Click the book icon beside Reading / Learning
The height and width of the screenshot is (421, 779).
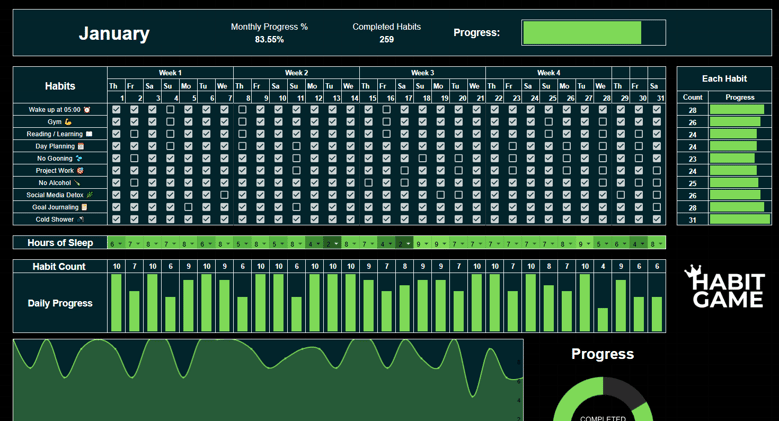(x=89, y=134)
